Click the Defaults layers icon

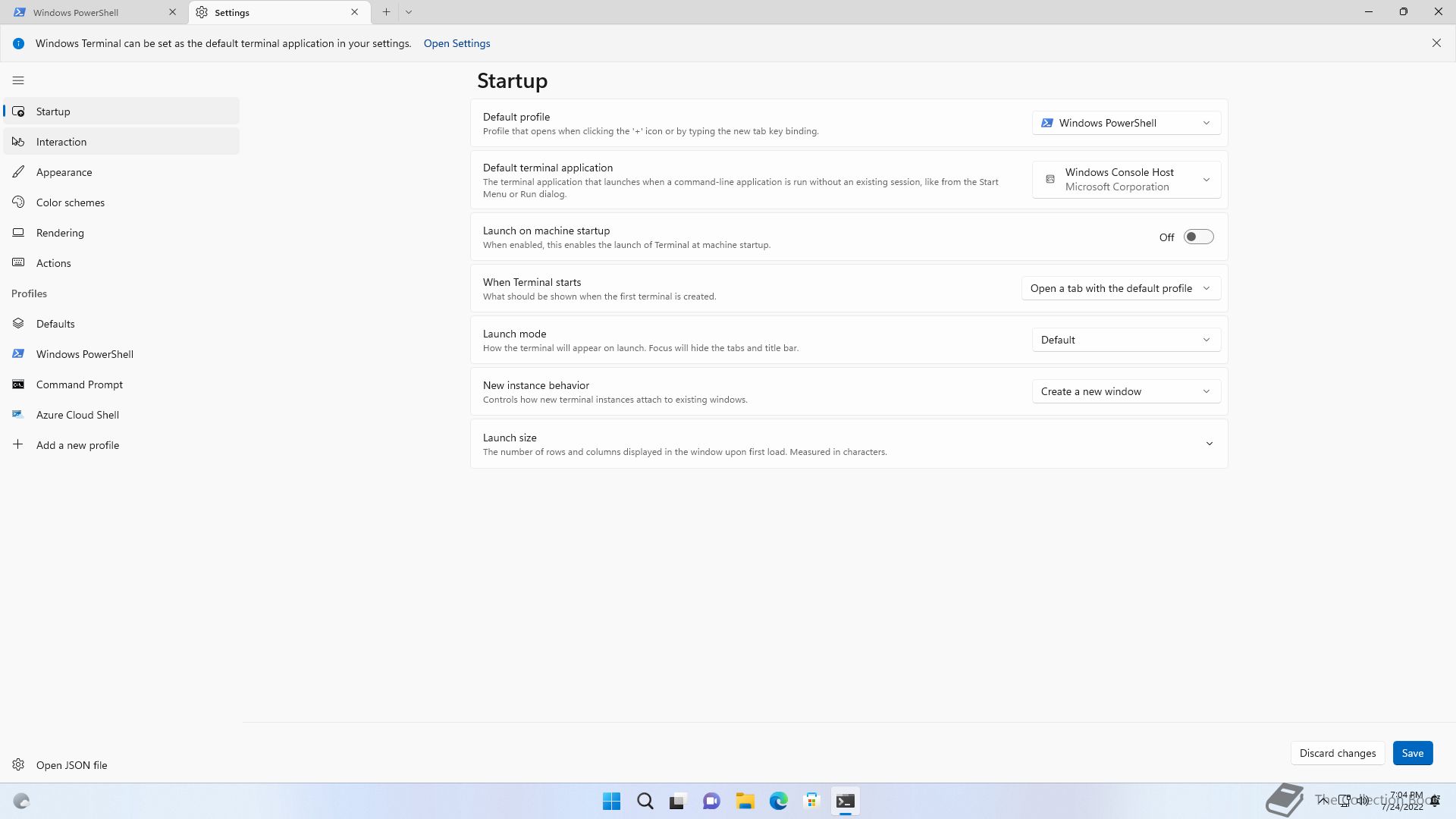[18, 324]
